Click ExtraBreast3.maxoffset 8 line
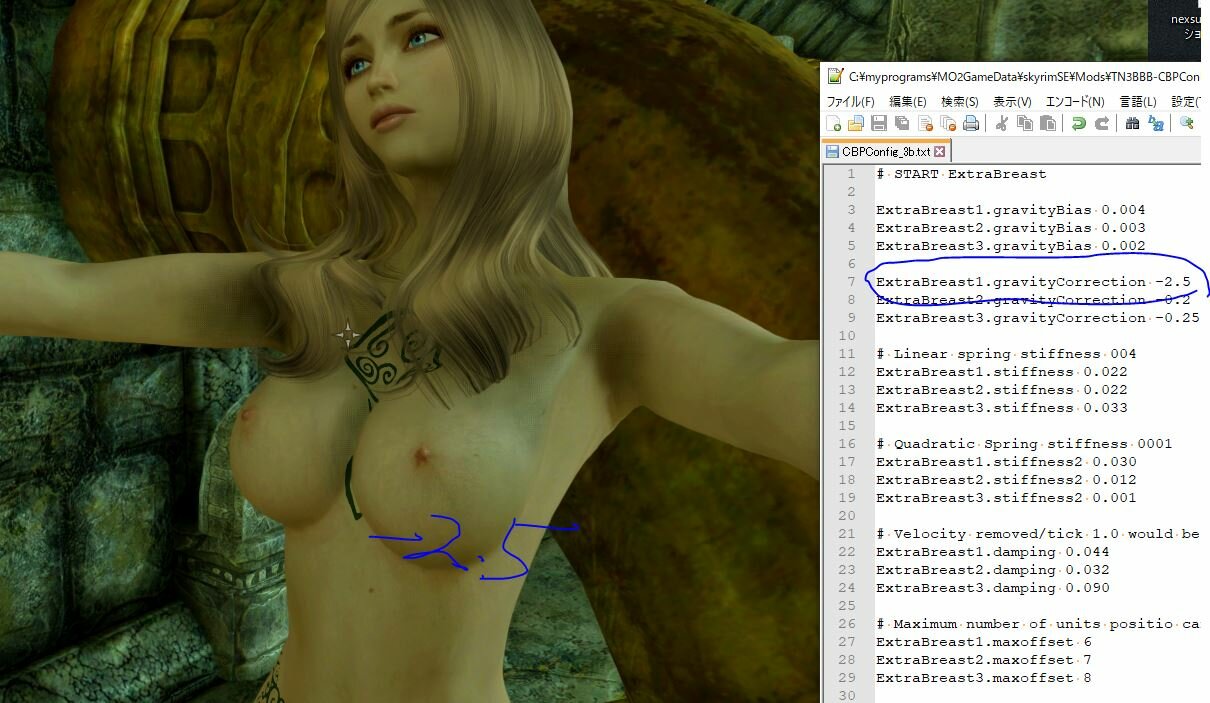This screenshot has width=1210, height=703. tap(983, 678)
